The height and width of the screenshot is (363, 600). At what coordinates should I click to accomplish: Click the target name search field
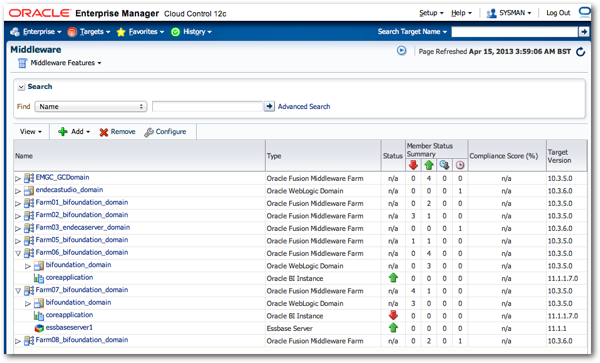tap(514, 32)
